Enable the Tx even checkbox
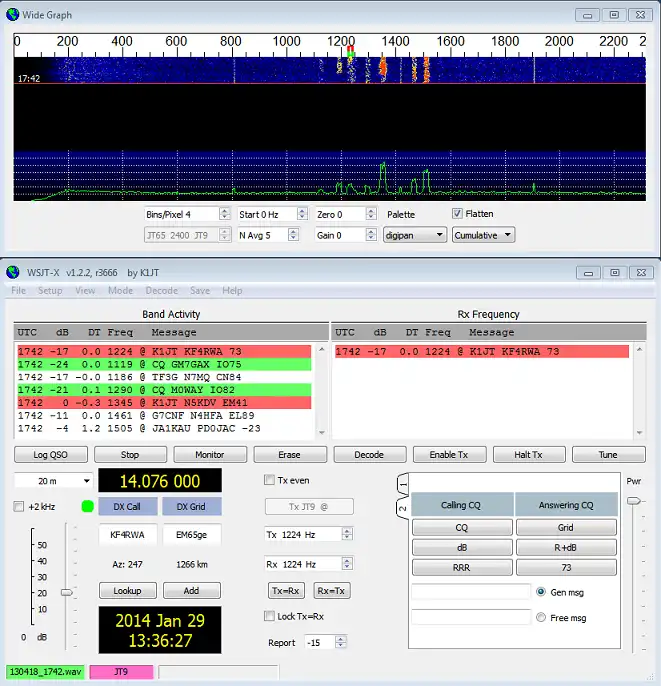The image size is (661, 686). [x=270, y=480]
